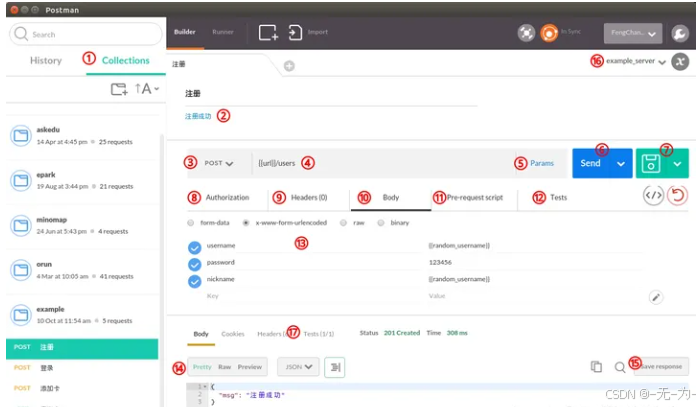700x407 pixels.
Task: Select the form-data radio button
Action: [191, 223]
